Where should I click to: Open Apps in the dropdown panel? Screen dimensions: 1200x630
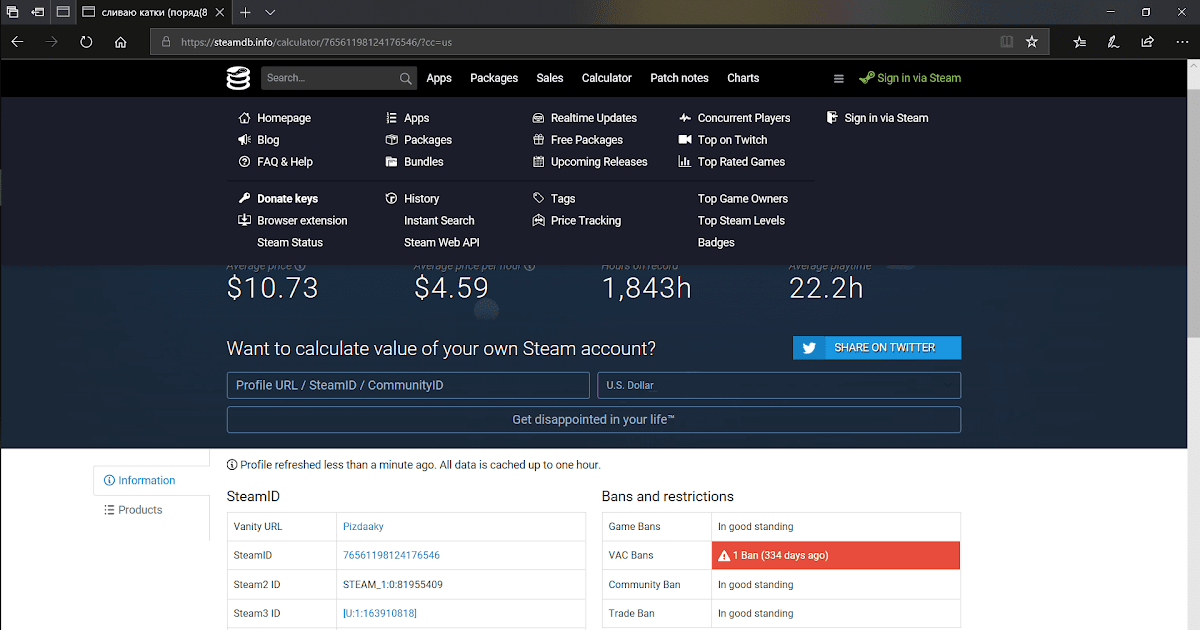[x=407, y=118]
